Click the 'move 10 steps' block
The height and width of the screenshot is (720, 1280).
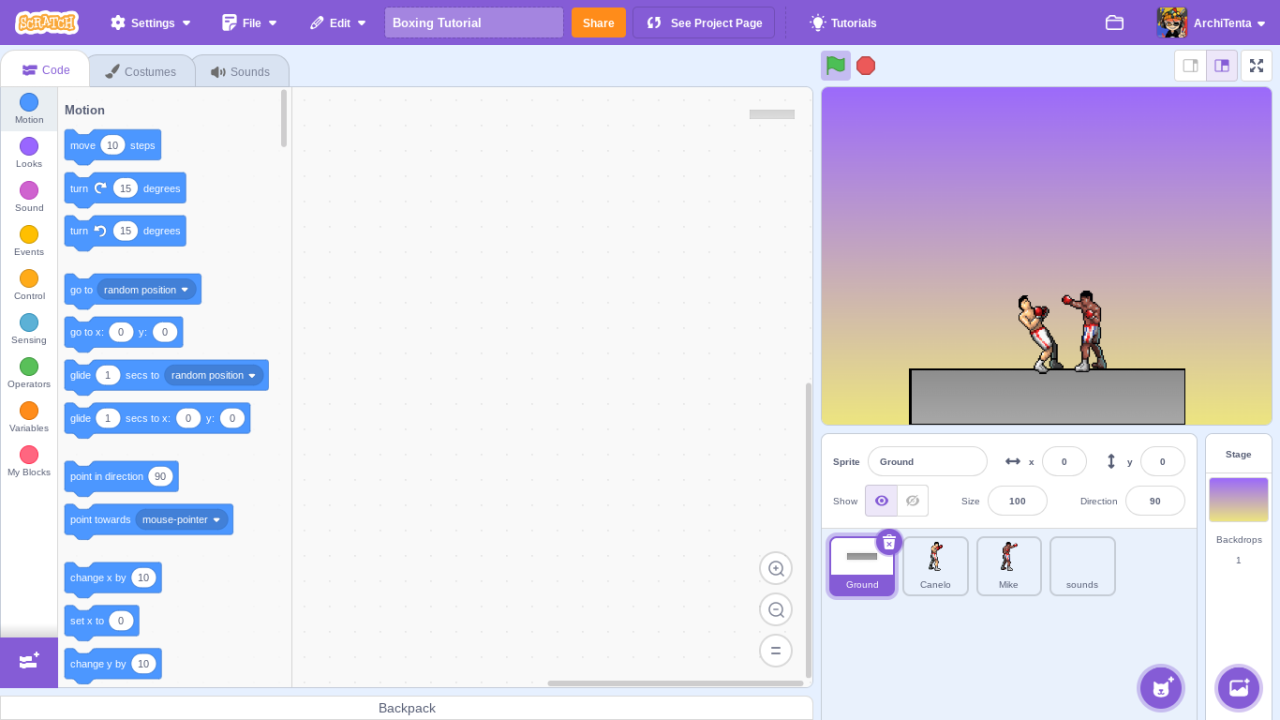coord(112,146)
